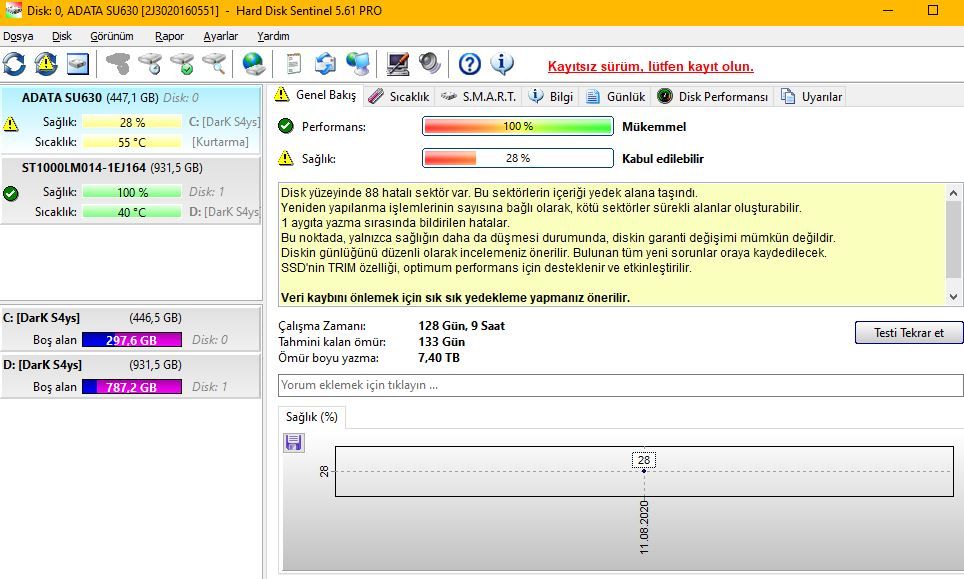Click the blue question mark help icon
The width and height of the screenshot is (964, 579).
point(470,64)
